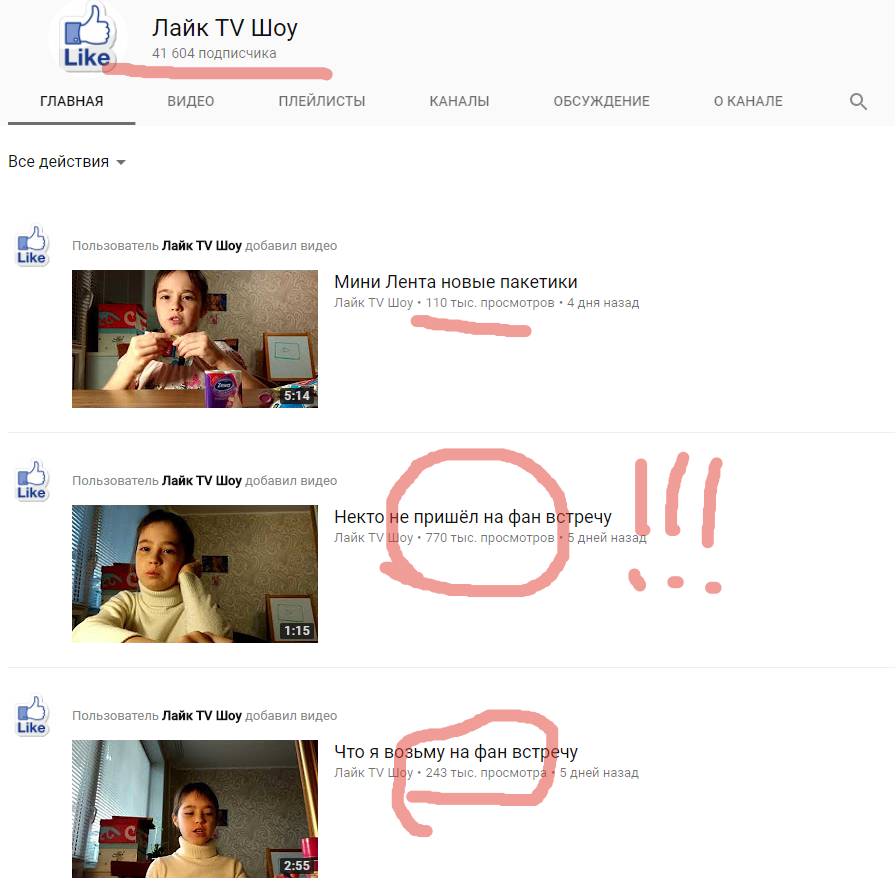Click bold Лайк TV Шоу above Мини Лента video
This screenshot has width=895, height=893.
[x=201, y=246]
